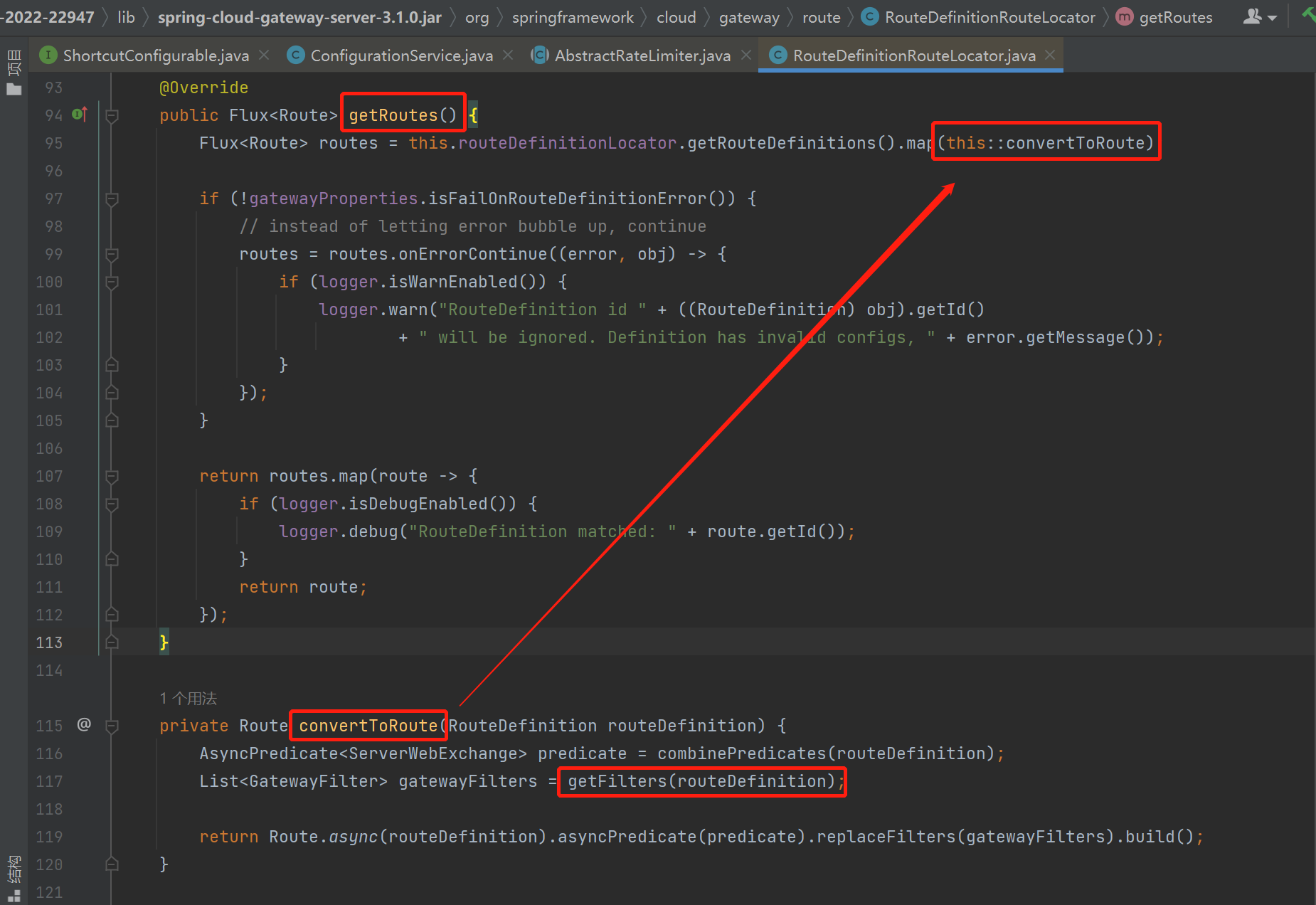Open the user account icon menu
1316x905 pixels.
[x=1260, y=16]
